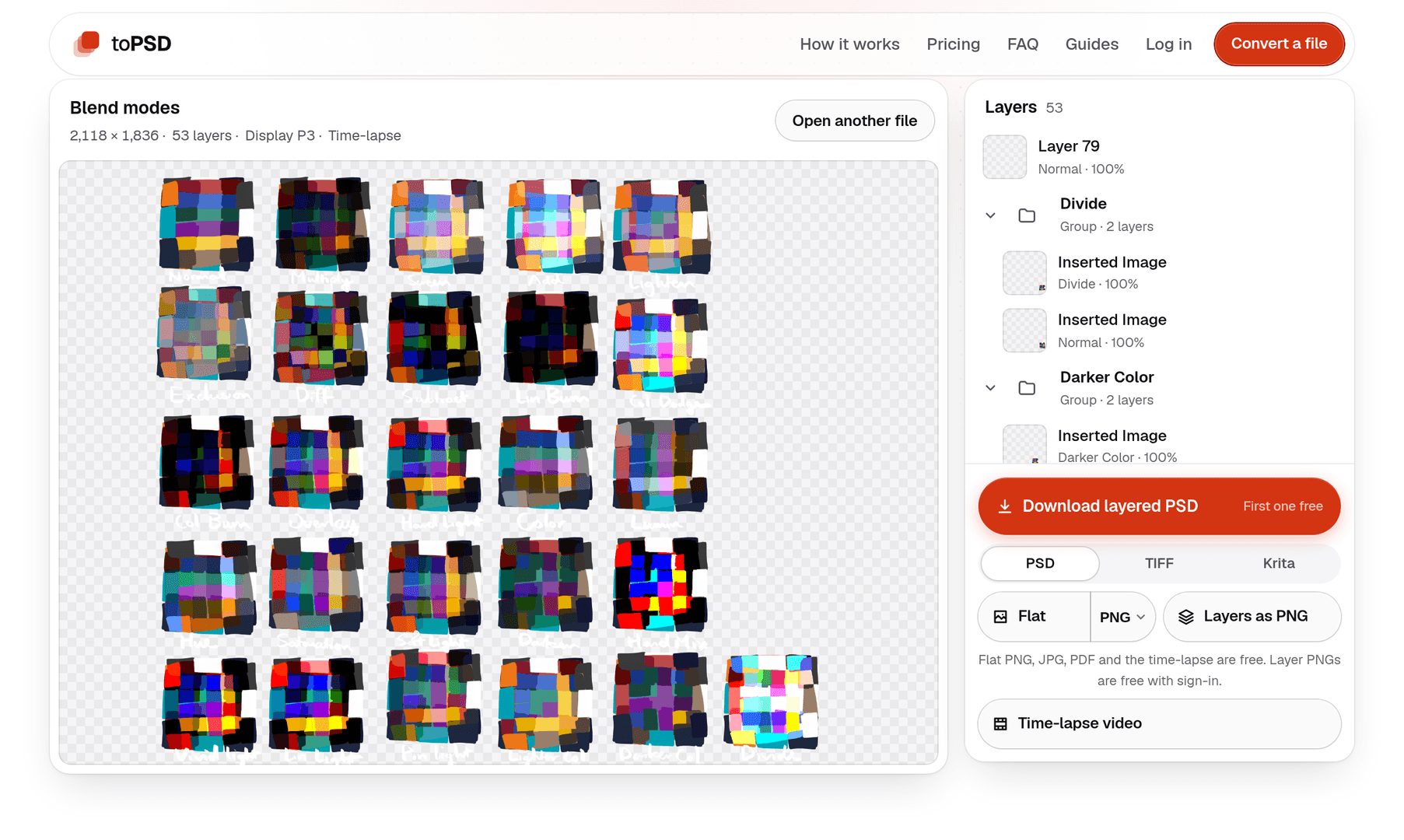The image size is (1404, 840).
Task: Click the download arrow icon on the Download layered PSD button
Action: [x=1004, y=506]
